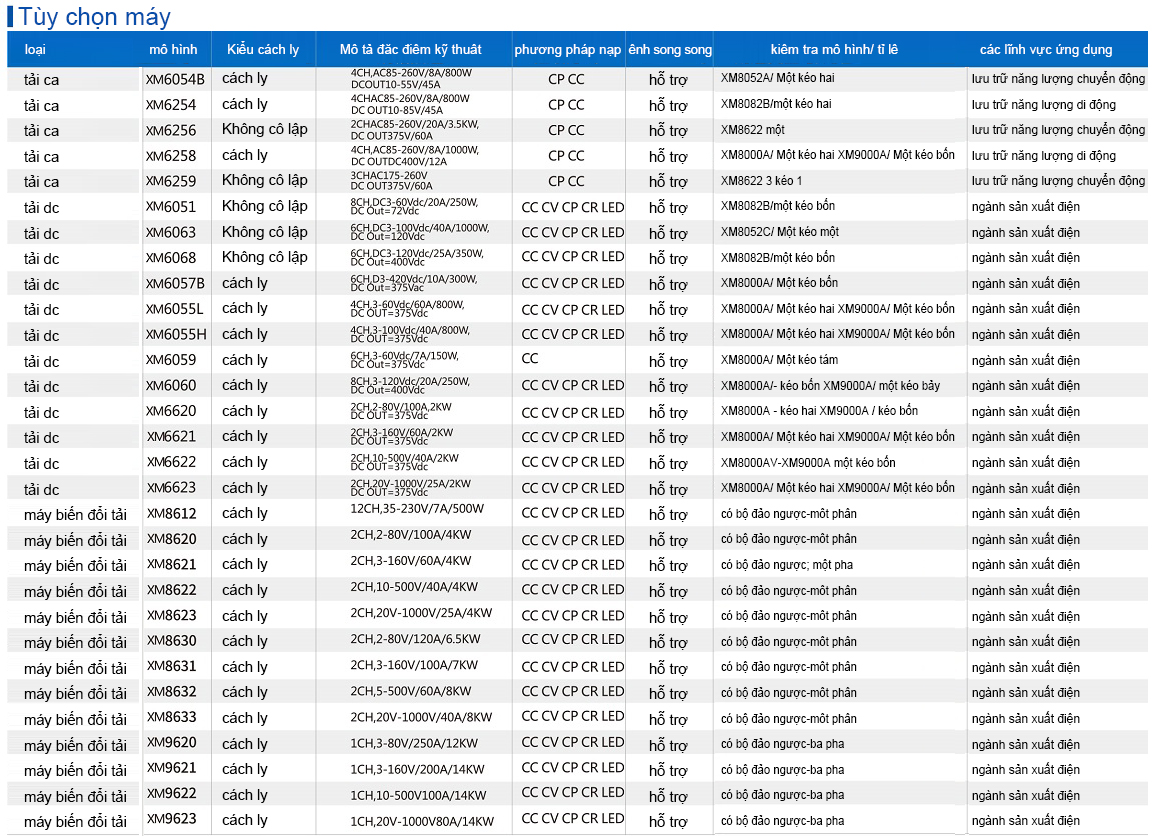Click the 'Mô tả đặc điểm kỹ thuật' header
The width and height of the screenshot is (1156, 836).
411,49
